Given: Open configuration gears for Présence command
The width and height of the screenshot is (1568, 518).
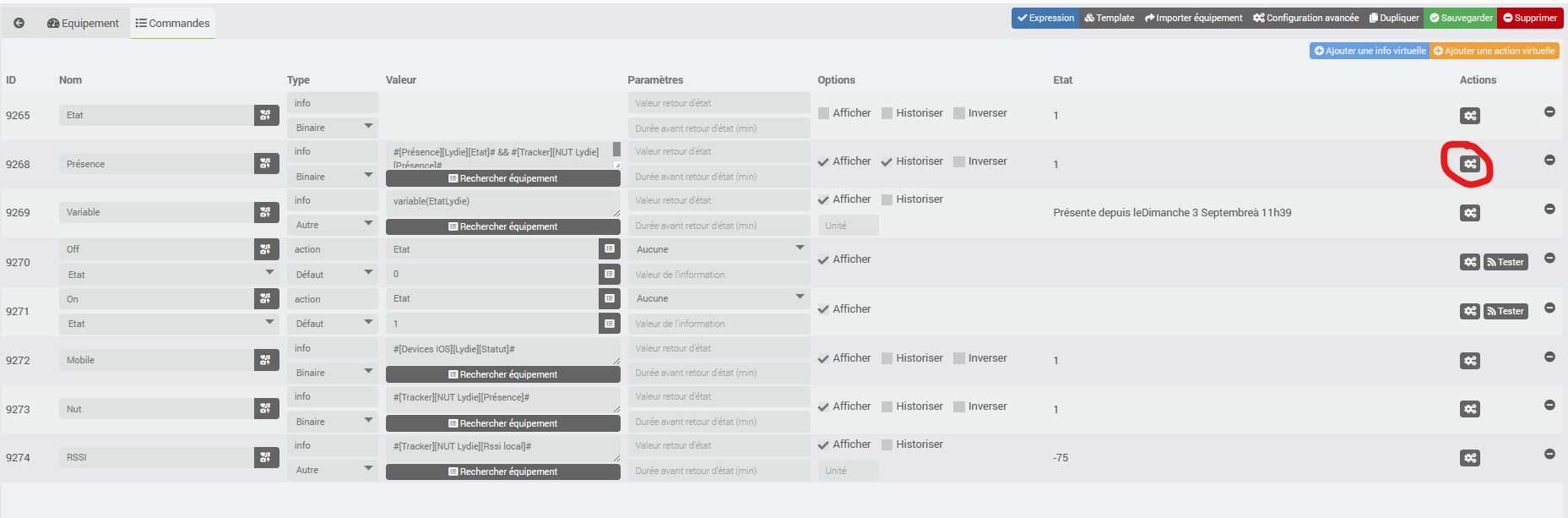Looking at the screenshot, I should pyautogui.click(x=1470, y=164).
